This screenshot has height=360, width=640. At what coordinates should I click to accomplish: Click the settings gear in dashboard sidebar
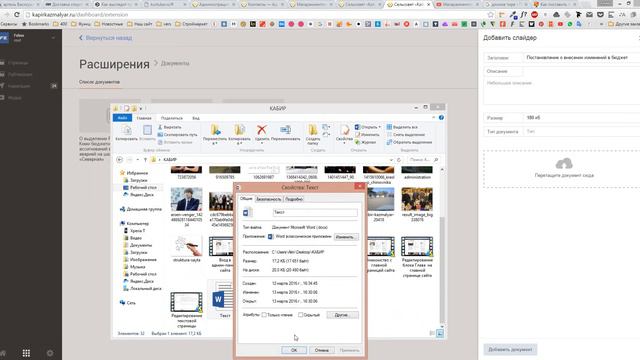coord(50,353)
